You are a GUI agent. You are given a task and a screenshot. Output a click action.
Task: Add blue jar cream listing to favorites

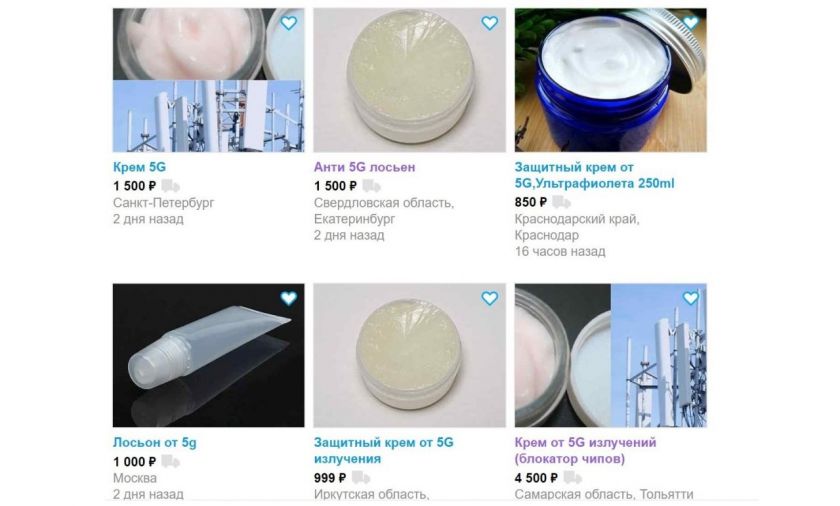(691, 23)
